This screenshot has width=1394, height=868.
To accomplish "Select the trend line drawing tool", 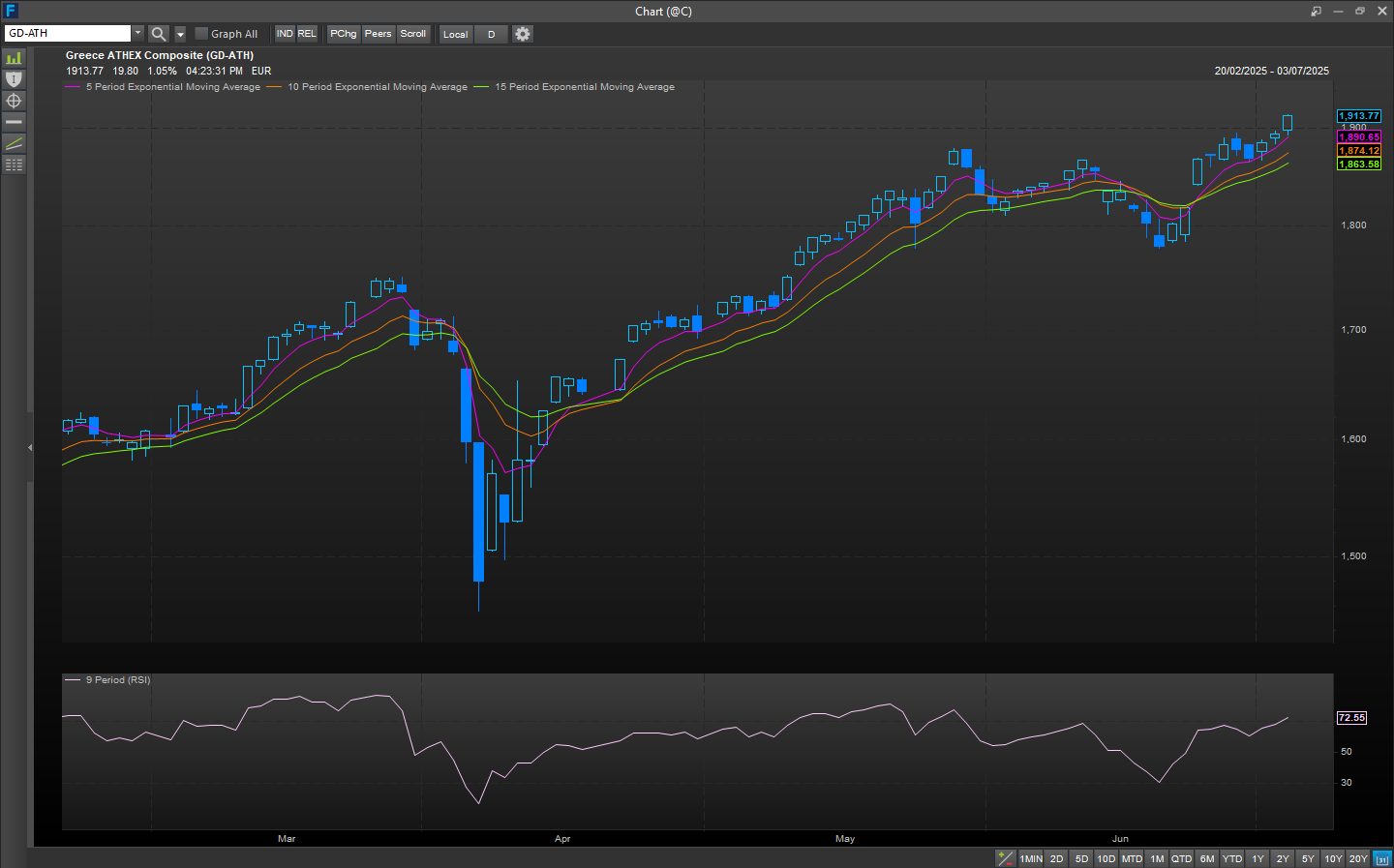I will [14, 143].
